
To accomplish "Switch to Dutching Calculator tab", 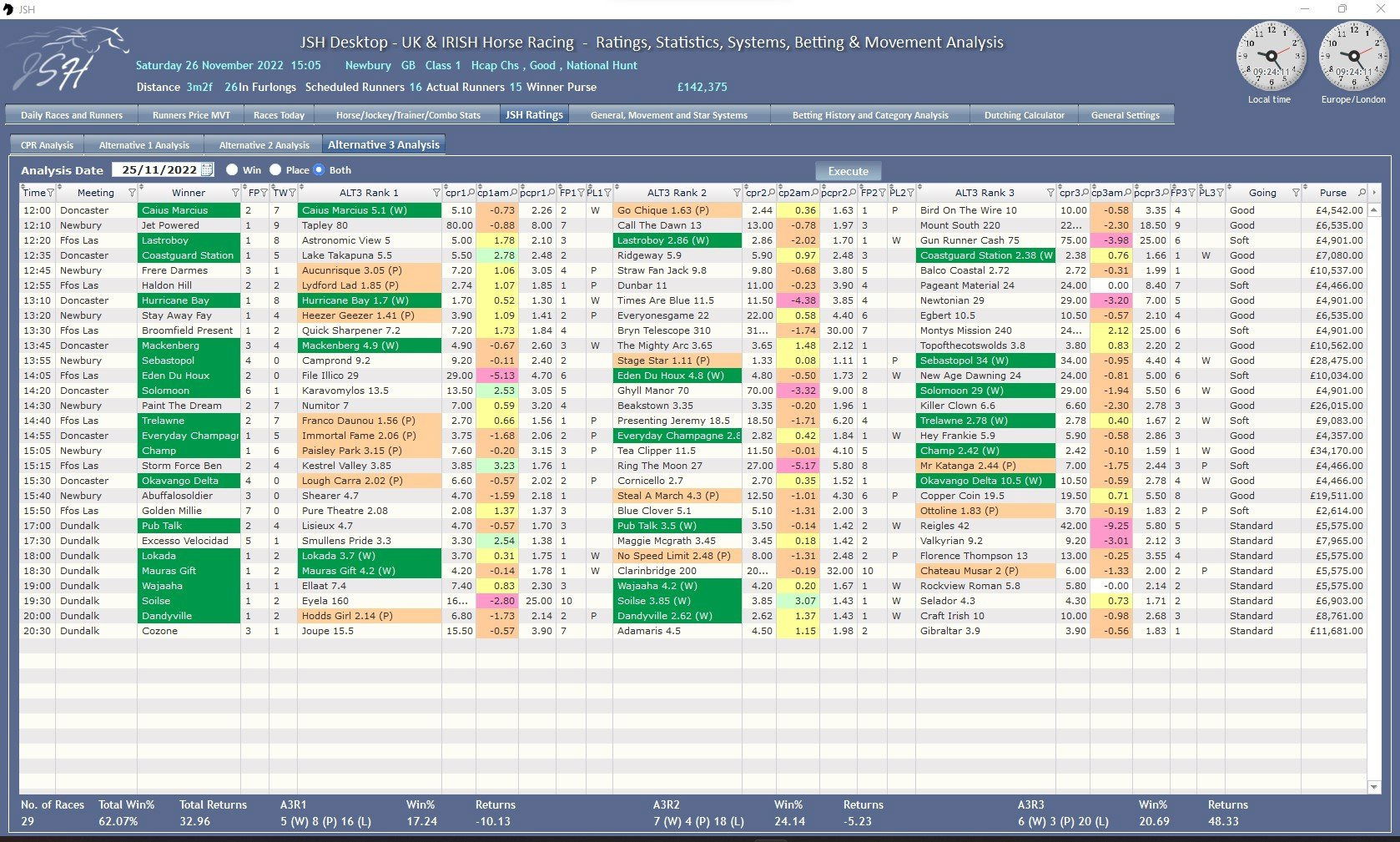I will [1025, 115].
